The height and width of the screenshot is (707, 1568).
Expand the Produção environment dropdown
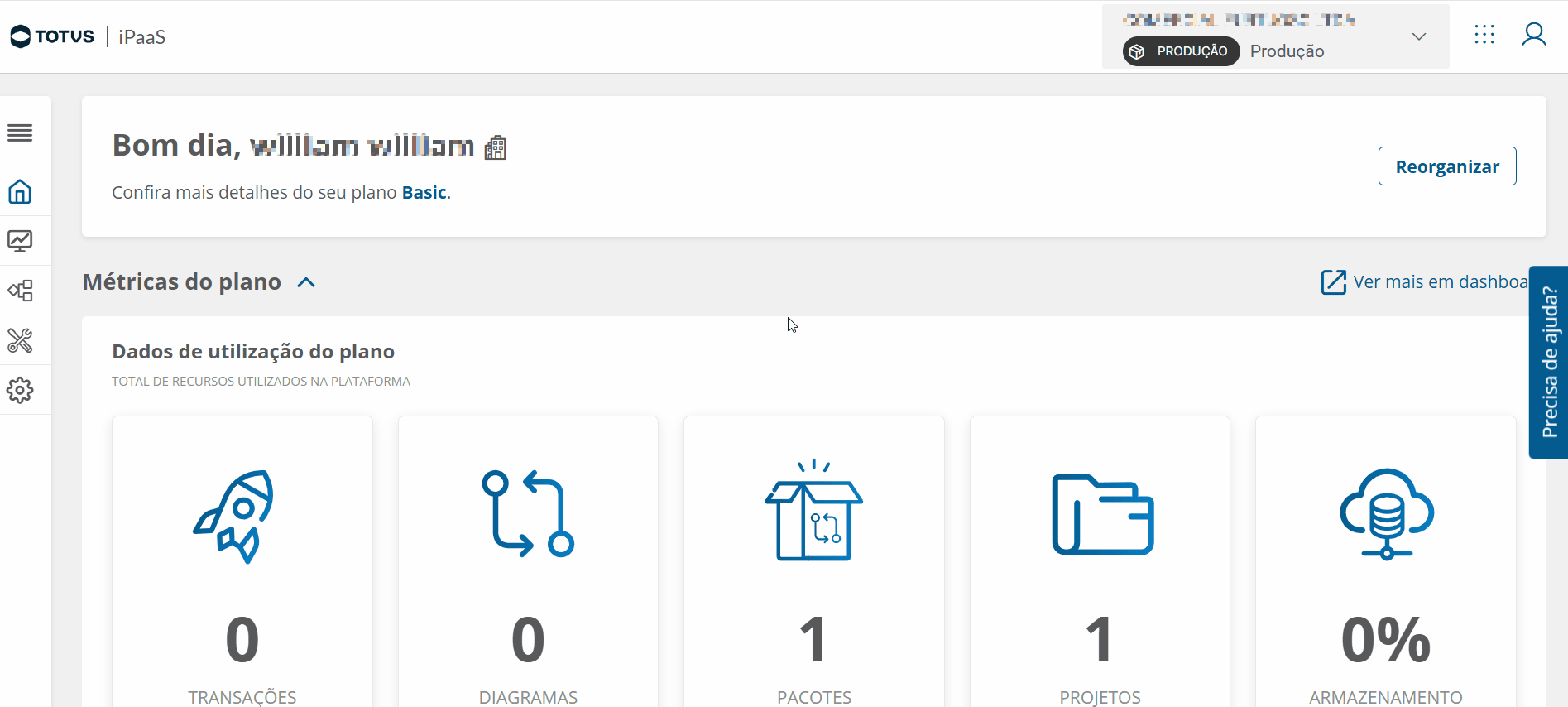[1418, 36]
